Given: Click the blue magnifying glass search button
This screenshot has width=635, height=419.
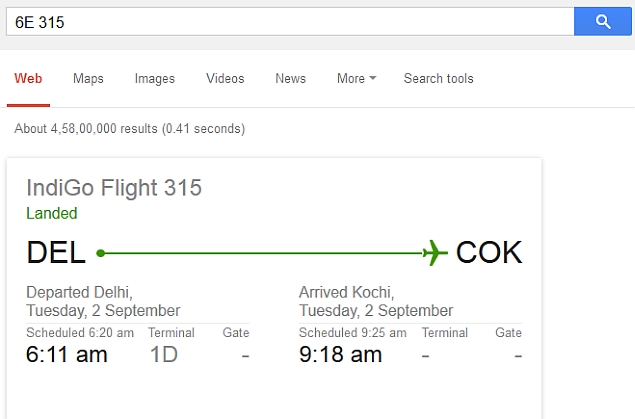Looking at the screenshot, I should pyautogui.click(x=603, y=21).
